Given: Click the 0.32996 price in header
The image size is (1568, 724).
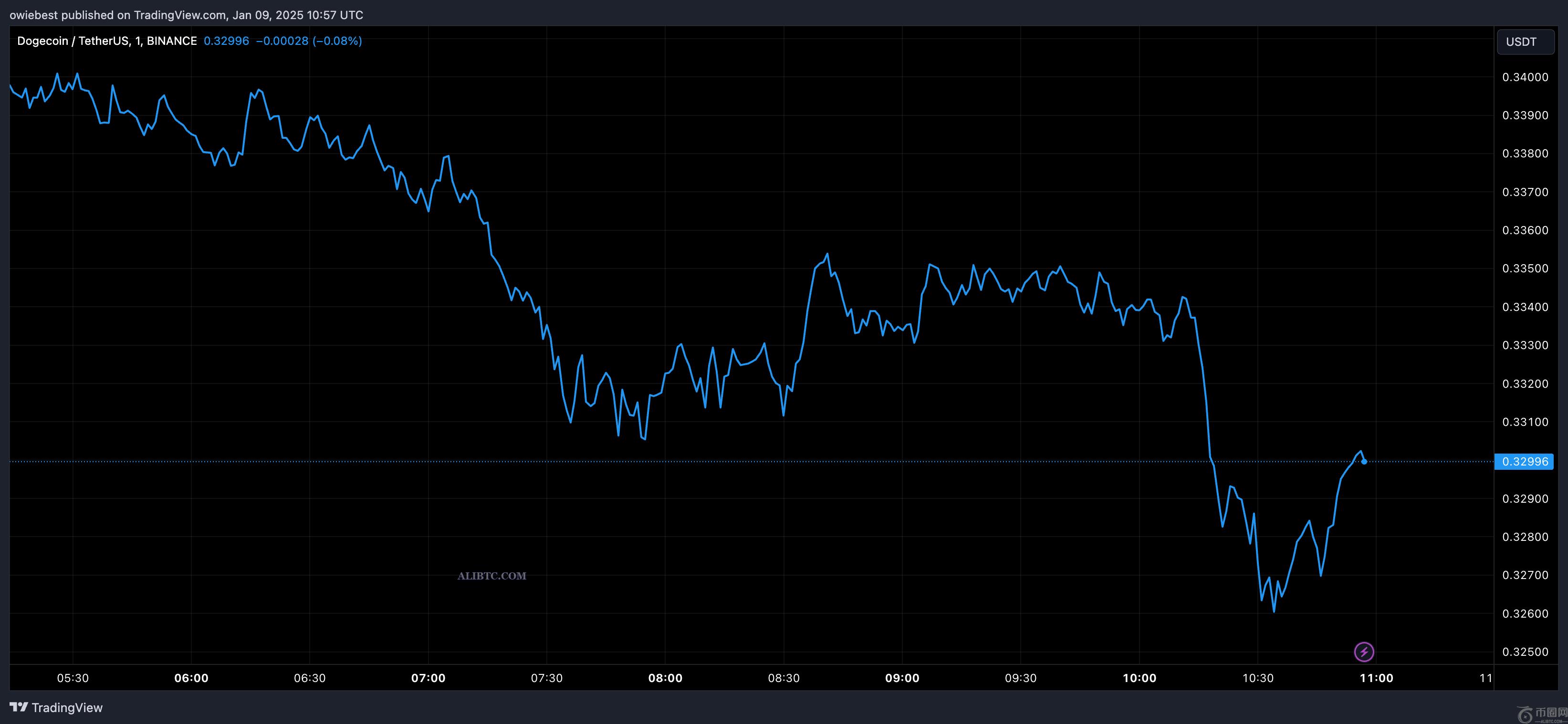Looking at the screenshot, I should point(227,41).
